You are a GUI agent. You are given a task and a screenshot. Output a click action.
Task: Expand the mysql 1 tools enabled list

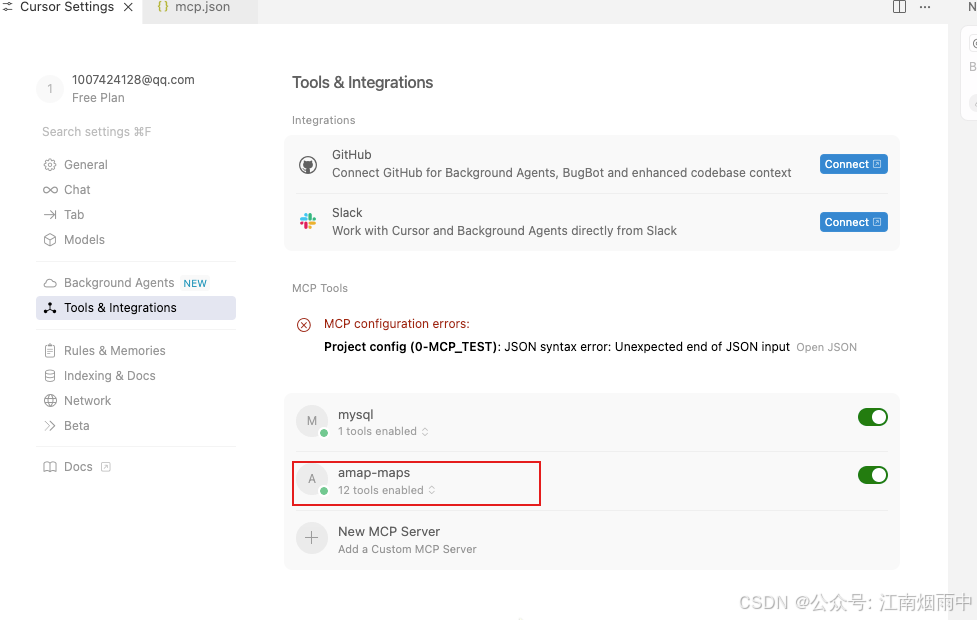click(383, 431)
